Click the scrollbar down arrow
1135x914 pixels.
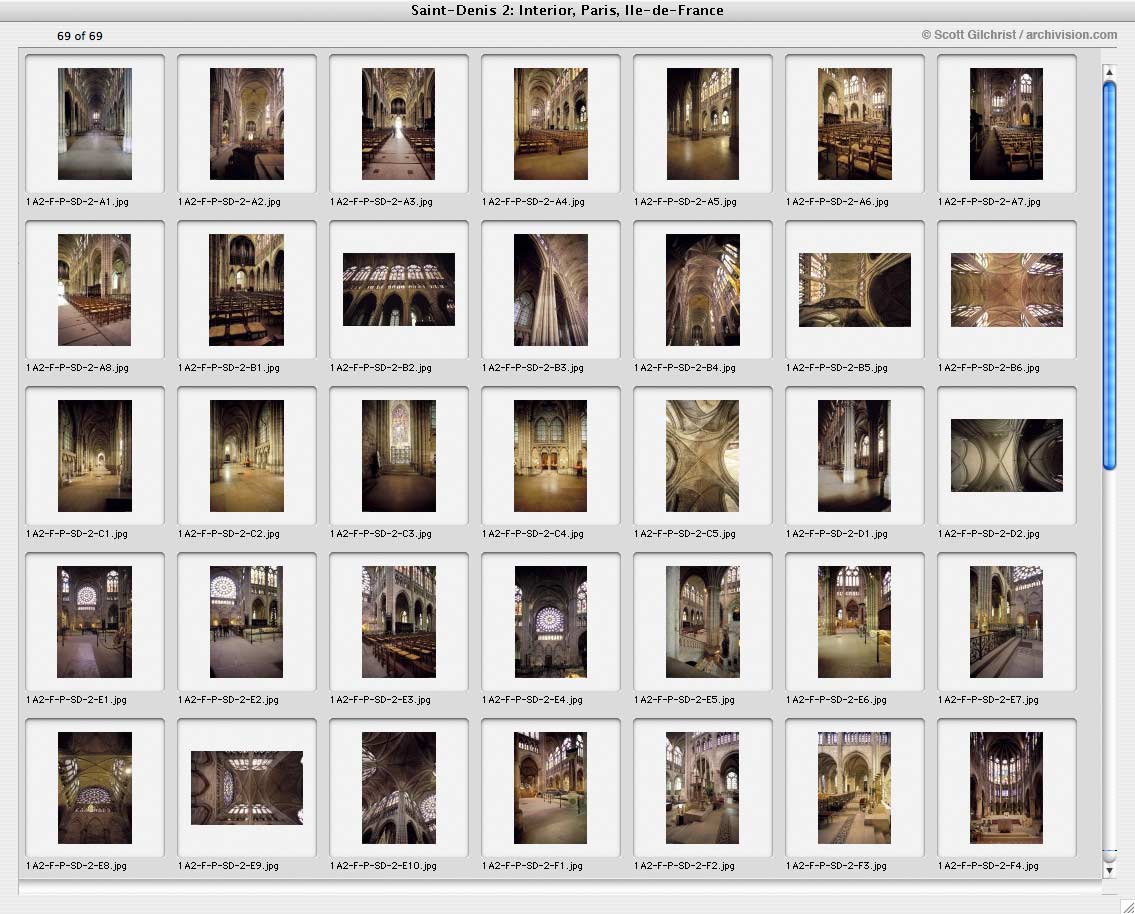point(1109,871)
